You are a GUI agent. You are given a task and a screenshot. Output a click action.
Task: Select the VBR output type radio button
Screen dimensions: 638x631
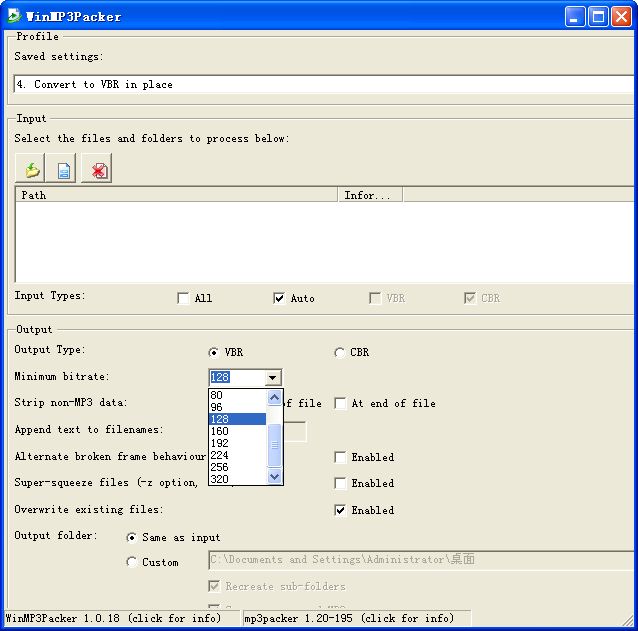[213, 352]
